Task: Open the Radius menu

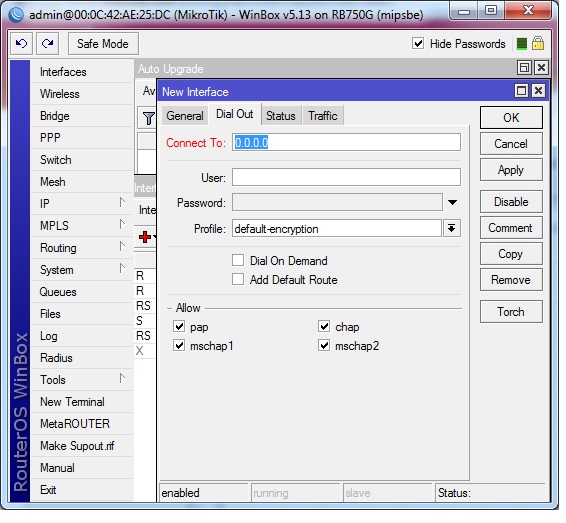Action: click(82, 358)
